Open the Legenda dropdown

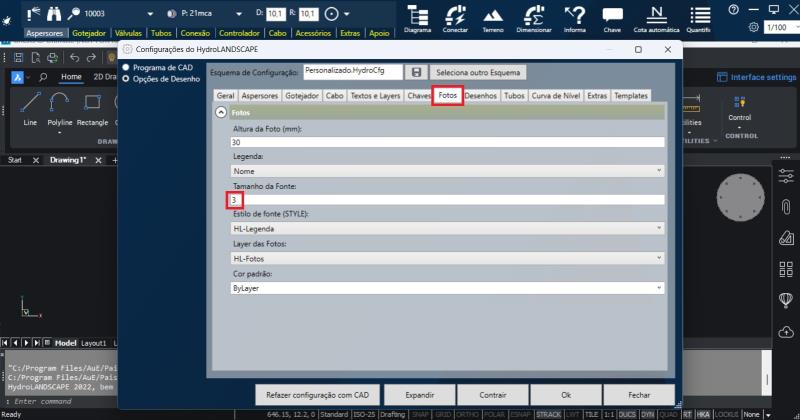pyautogui.click(x=446, y=171)
